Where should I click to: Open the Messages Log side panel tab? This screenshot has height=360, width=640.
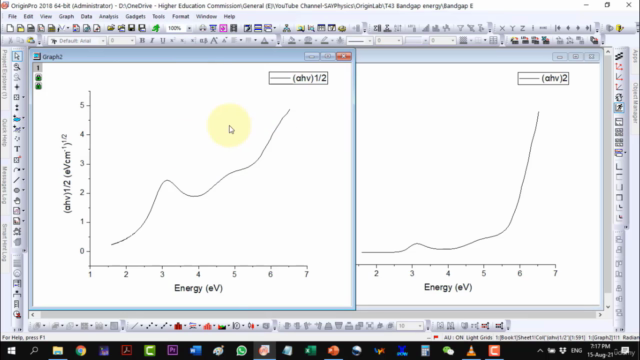pyautogui.click(x=4, y=185)
